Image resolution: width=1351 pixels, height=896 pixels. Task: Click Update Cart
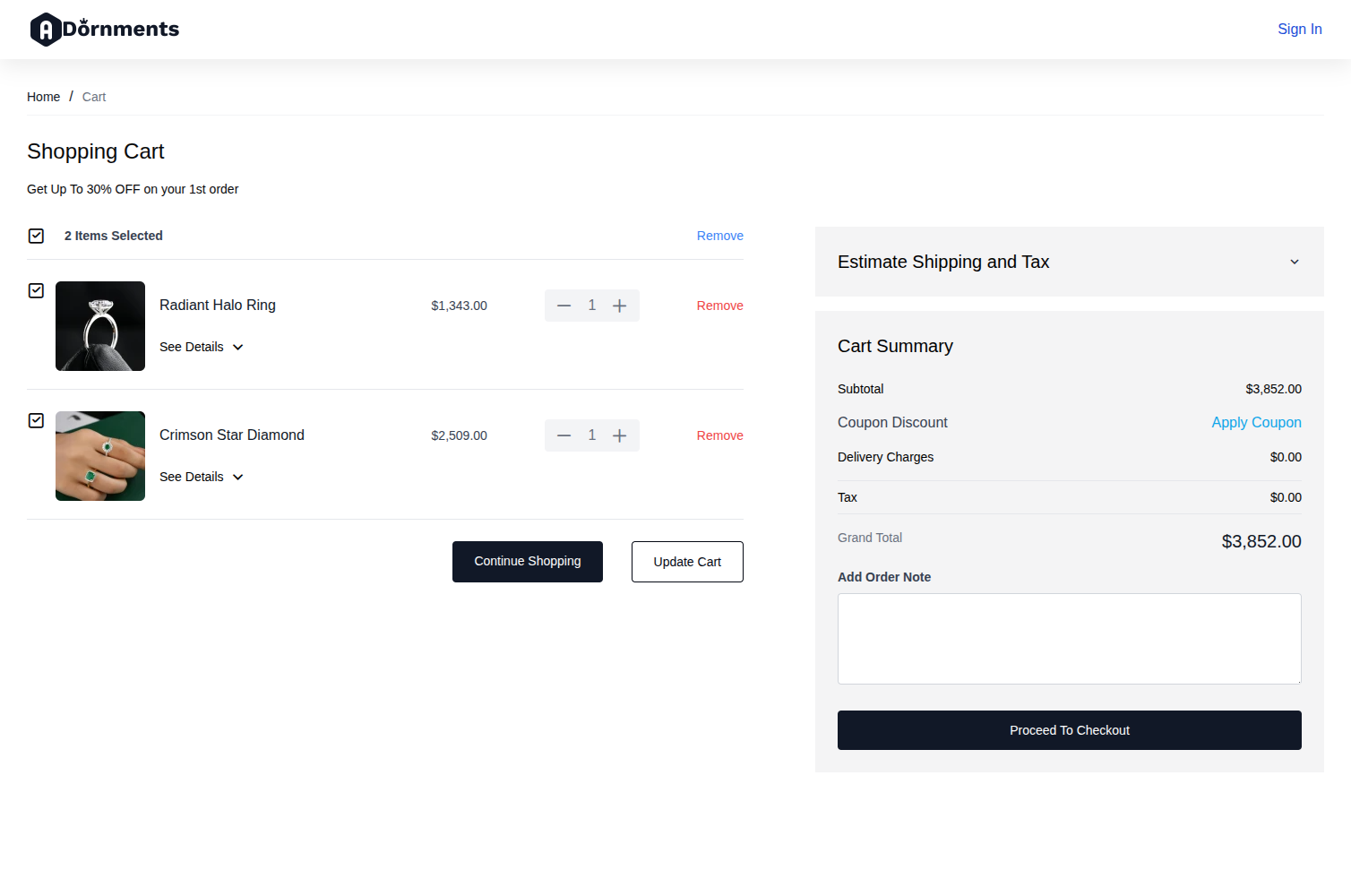point(687,562)
